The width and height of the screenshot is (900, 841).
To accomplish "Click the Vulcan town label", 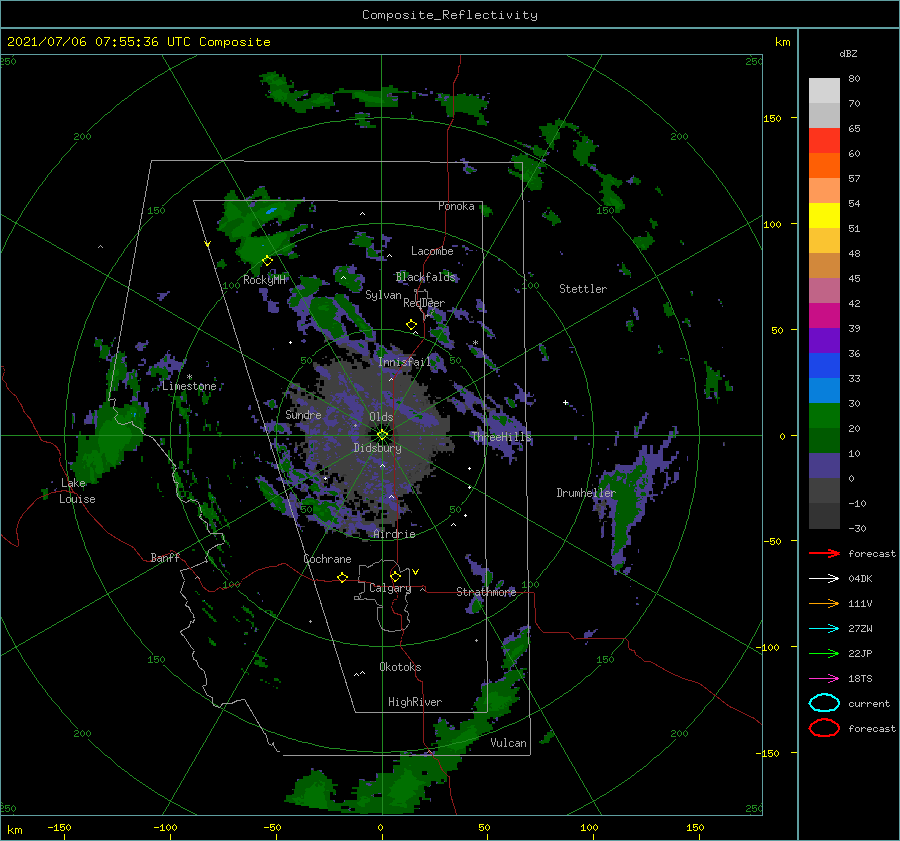I will [509, 743].
